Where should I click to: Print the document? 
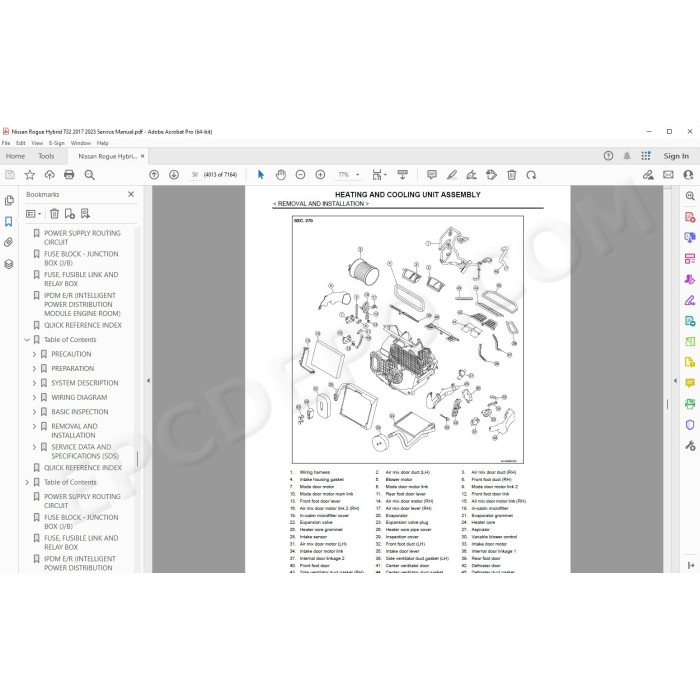[69, 175]
